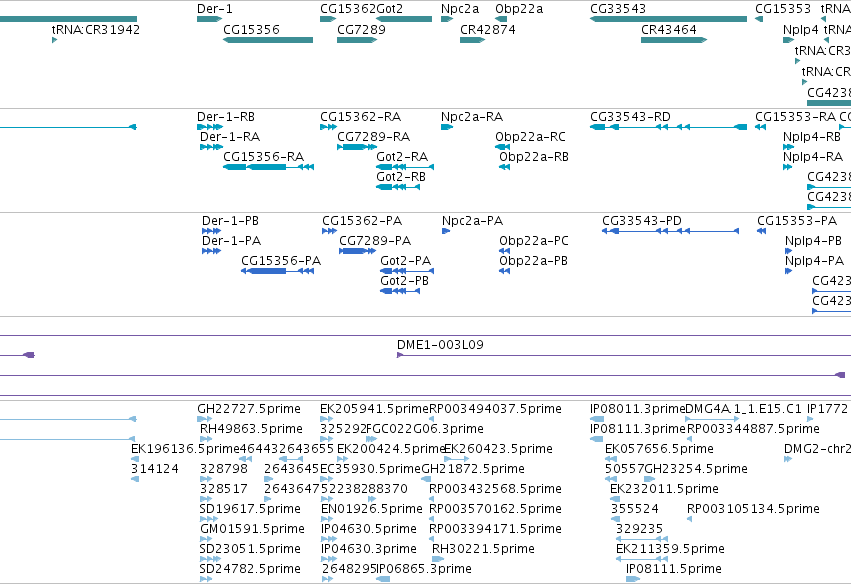Screen dimensions: 851x584
Task: Select the CG33543 gene label
Action: (x=618, y=9)
